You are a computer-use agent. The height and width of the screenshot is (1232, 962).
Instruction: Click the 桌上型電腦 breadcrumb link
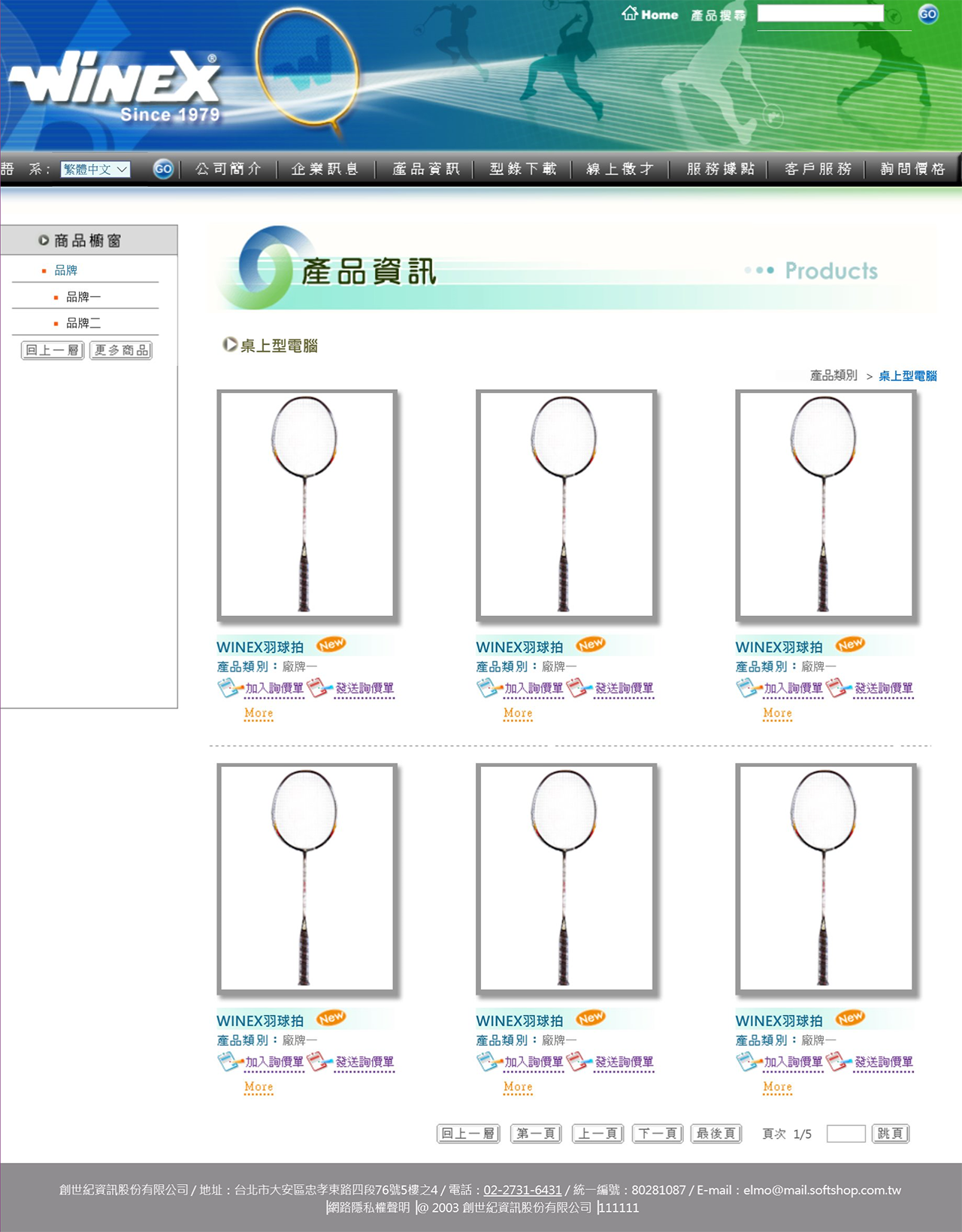coord(908,376)
